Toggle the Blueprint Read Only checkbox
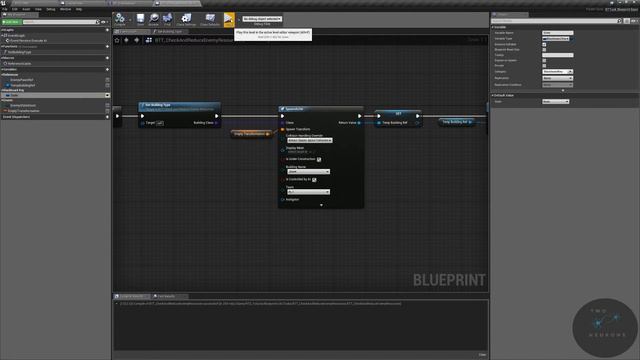This screenshot has height=360, width=640. (x=544, y=49)
